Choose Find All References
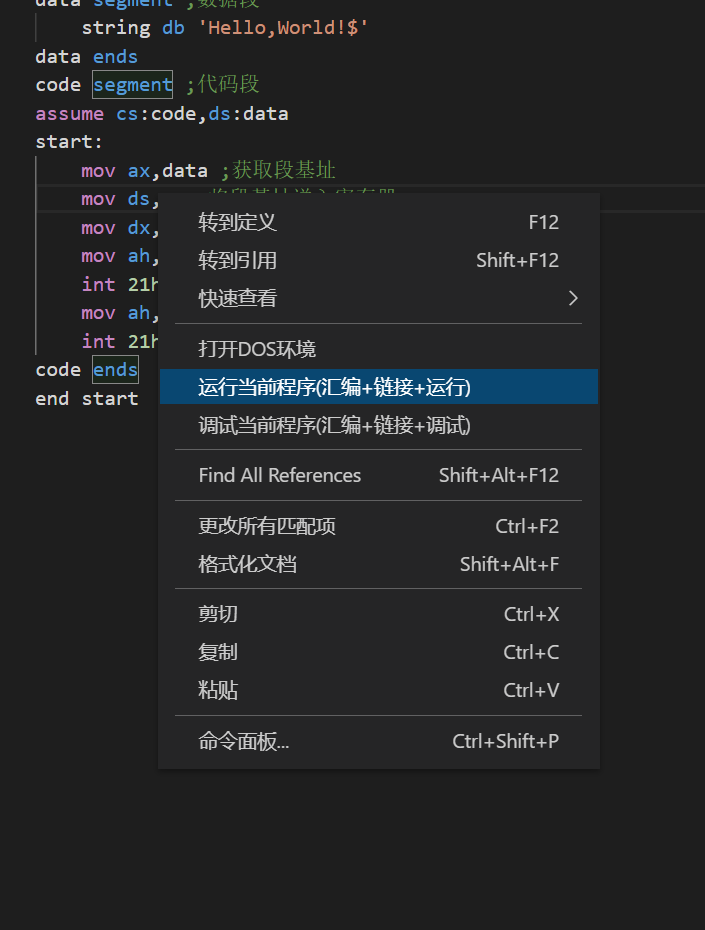Image resolution: width=705 pixels, height=930 pixels. point(280,475)
